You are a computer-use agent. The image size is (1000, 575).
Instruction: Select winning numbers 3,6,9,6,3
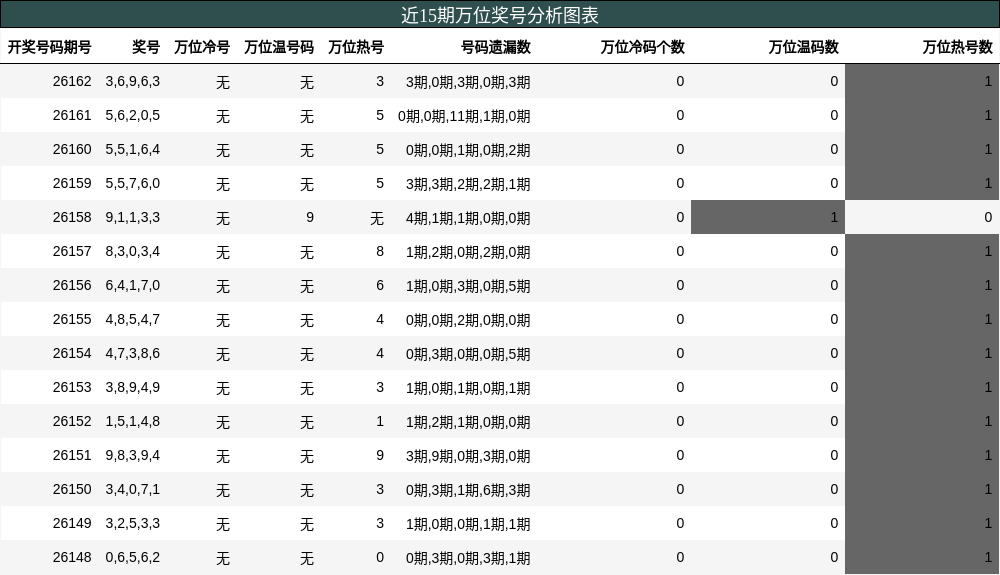click(x=133, y=82)
